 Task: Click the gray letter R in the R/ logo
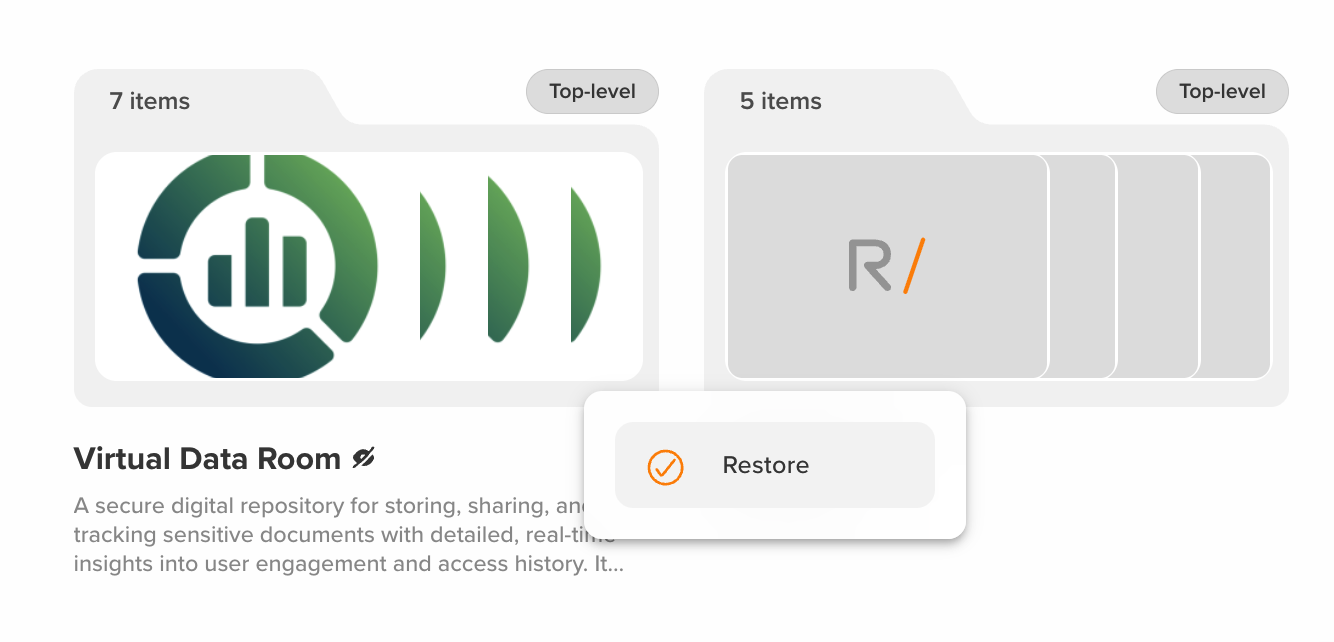[x=869, y=266]
